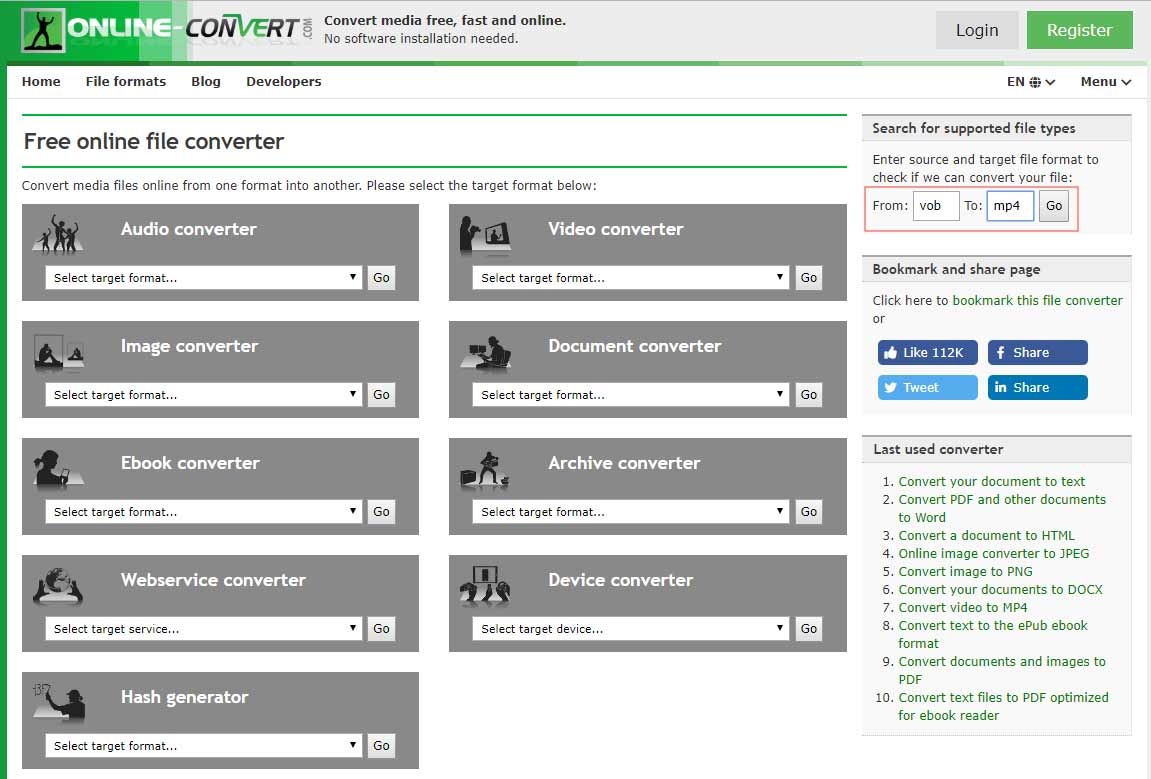Open the Convert video to MP4 link
The image size is (1151, 779).
click(962, 607)
